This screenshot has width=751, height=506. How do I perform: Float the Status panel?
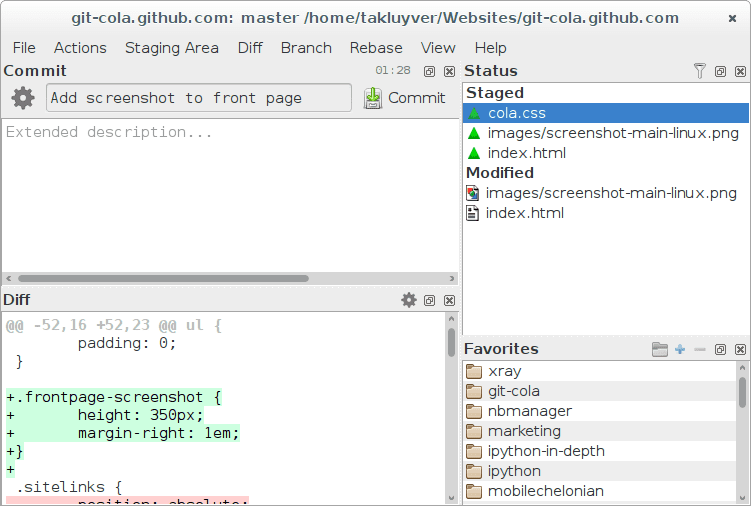pyautogui.click(x=720, y=71)
